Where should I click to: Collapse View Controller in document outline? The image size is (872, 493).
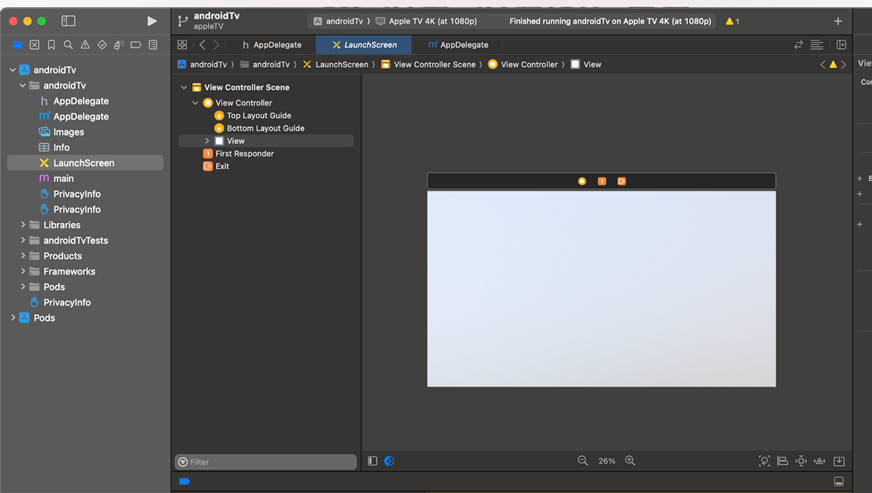[195, 103]
